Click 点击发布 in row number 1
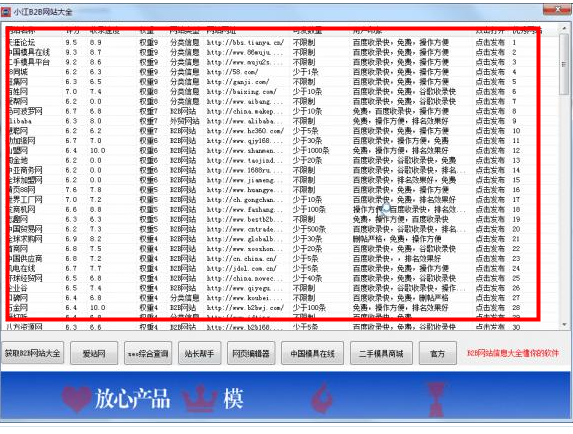The height and width of the screenshot is (434, 573). 490,42
